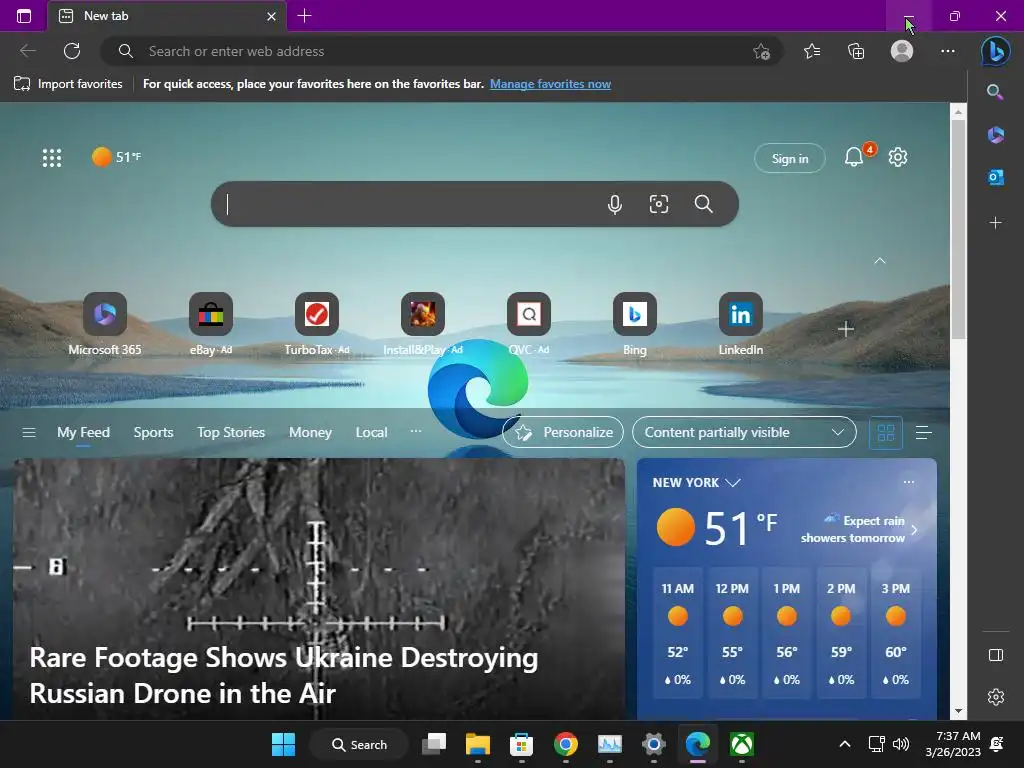
Task: Switch to list layout view
Action: (x=923, y=432)
